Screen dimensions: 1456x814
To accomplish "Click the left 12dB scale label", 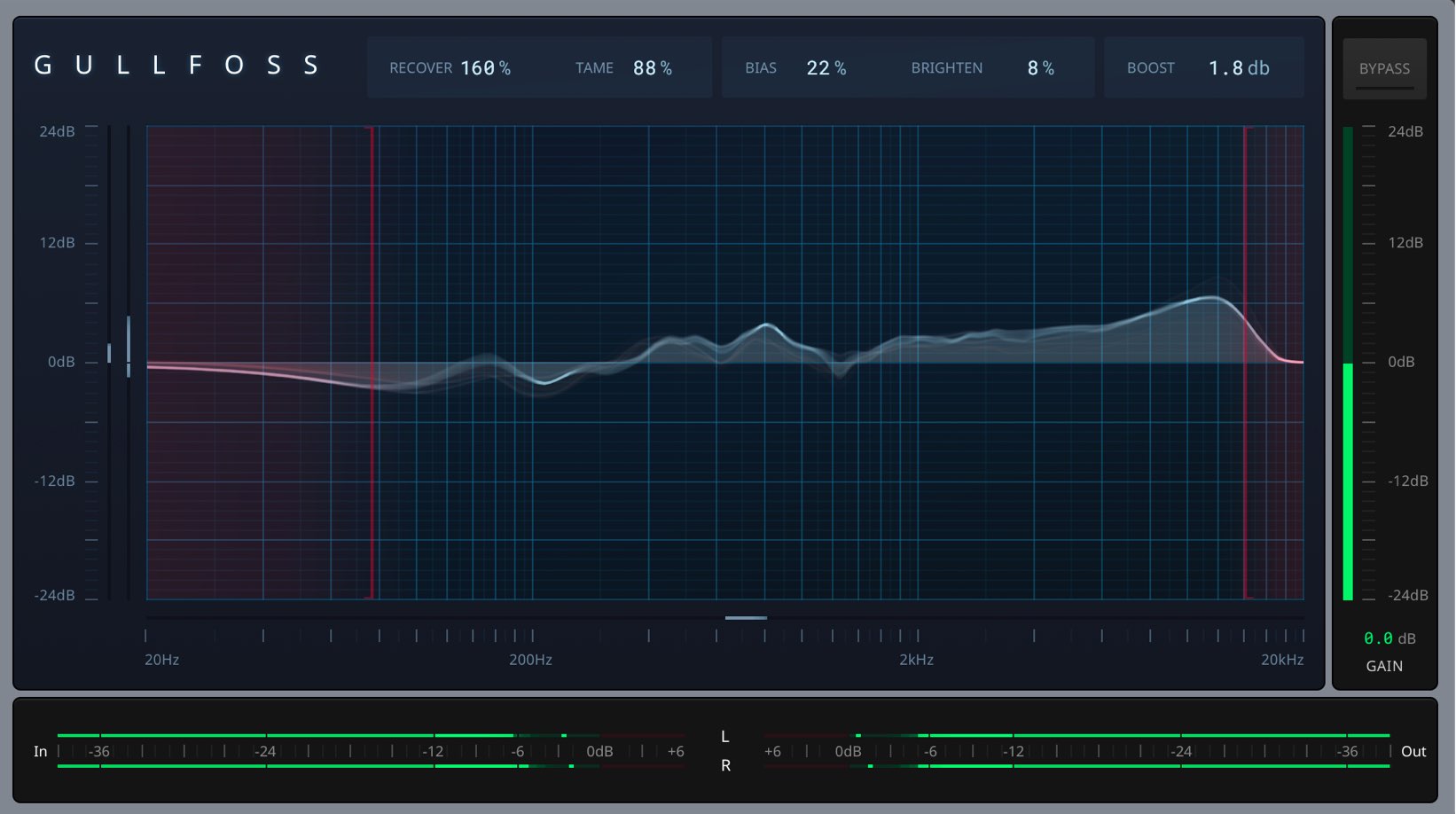I will [x=57, y=243].
